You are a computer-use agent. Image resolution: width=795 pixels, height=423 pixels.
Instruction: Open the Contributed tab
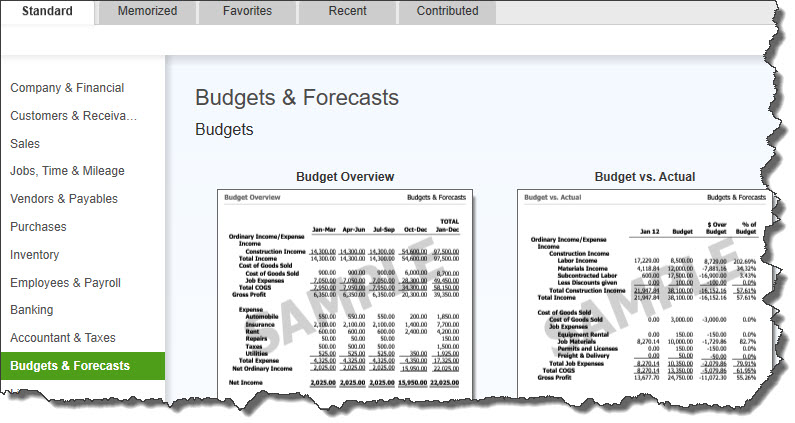(x=447, y=11)
